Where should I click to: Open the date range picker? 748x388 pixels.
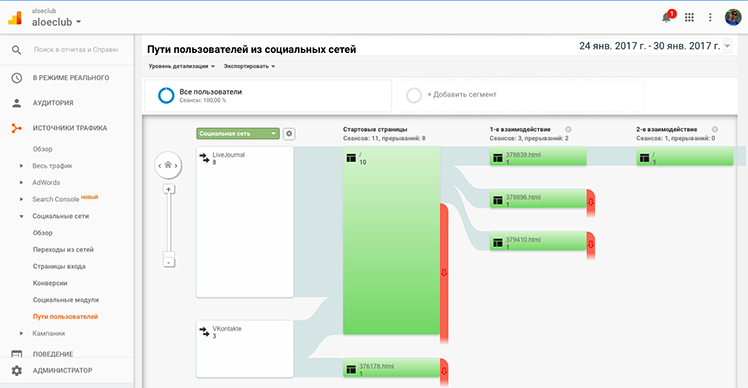(x=654, y=46)
